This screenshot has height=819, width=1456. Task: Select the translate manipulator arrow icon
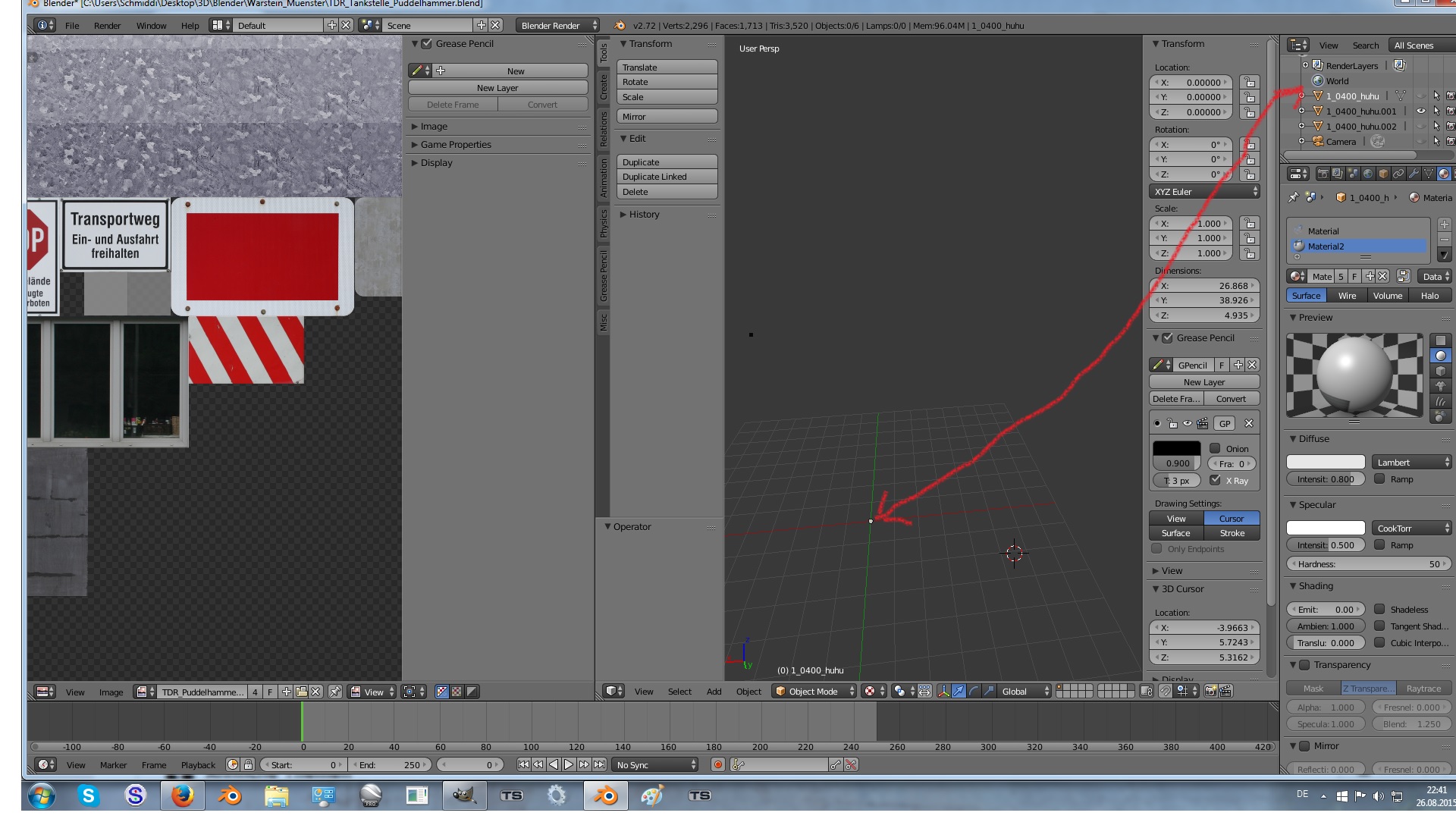pyautogui.click(x=959, y=691)
